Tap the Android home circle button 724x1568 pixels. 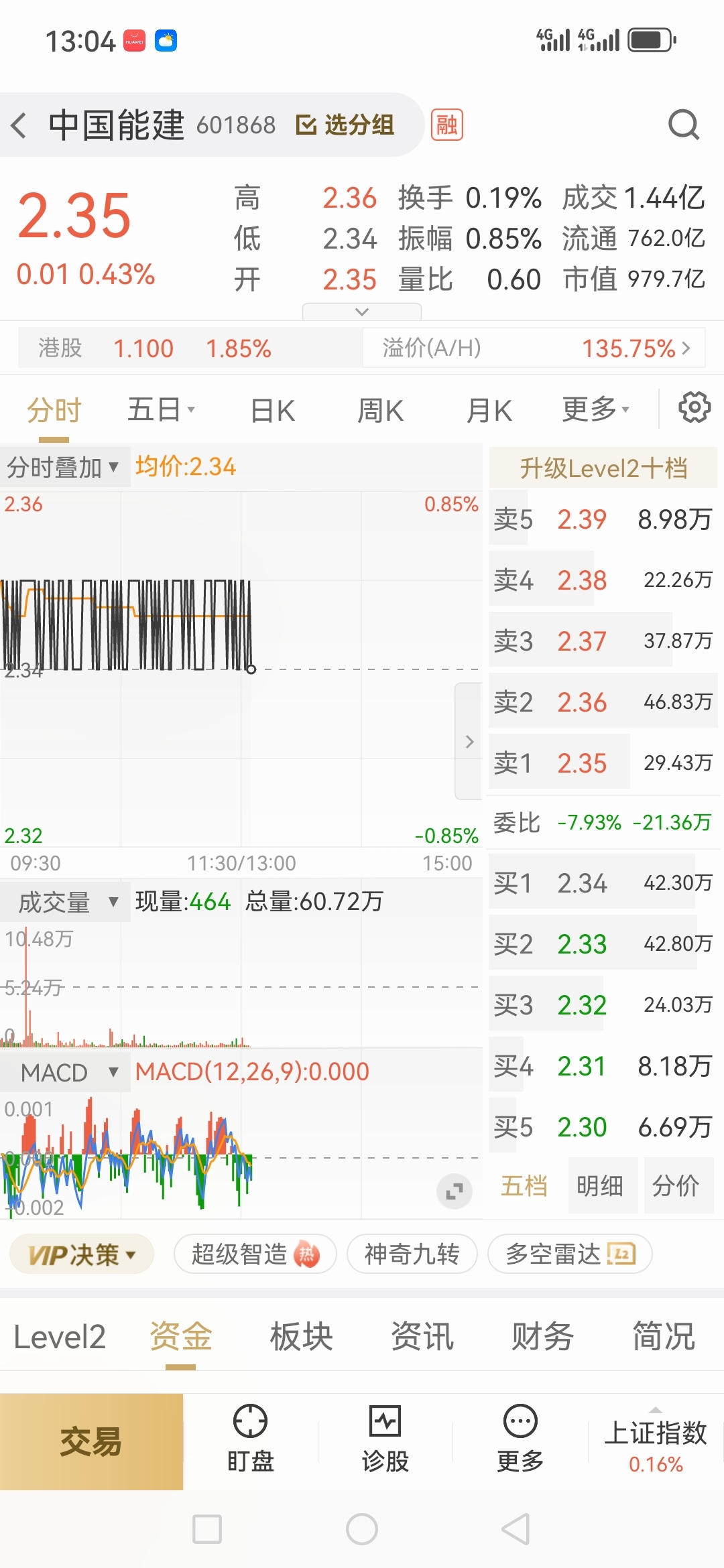coord(362,1529)
